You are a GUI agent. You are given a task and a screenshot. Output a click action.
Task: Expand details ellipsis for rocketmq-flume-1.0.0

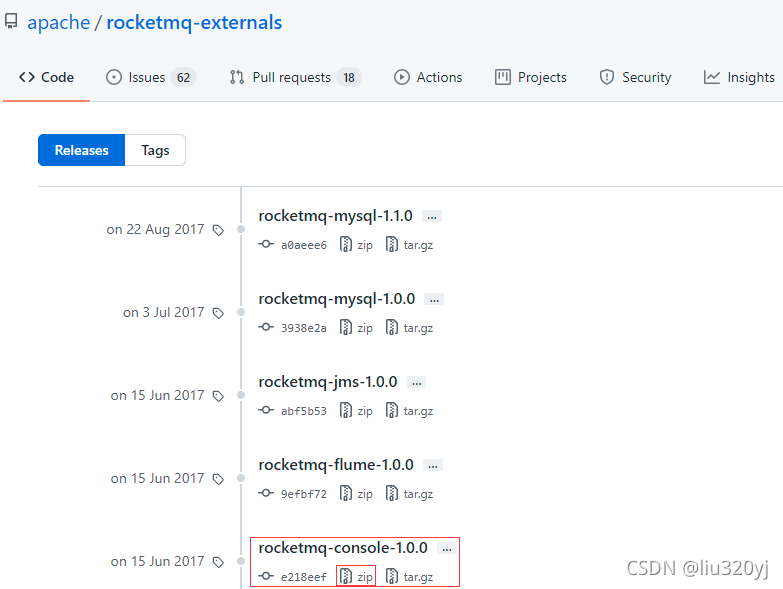pyautogui.click(x=433, y=465)
